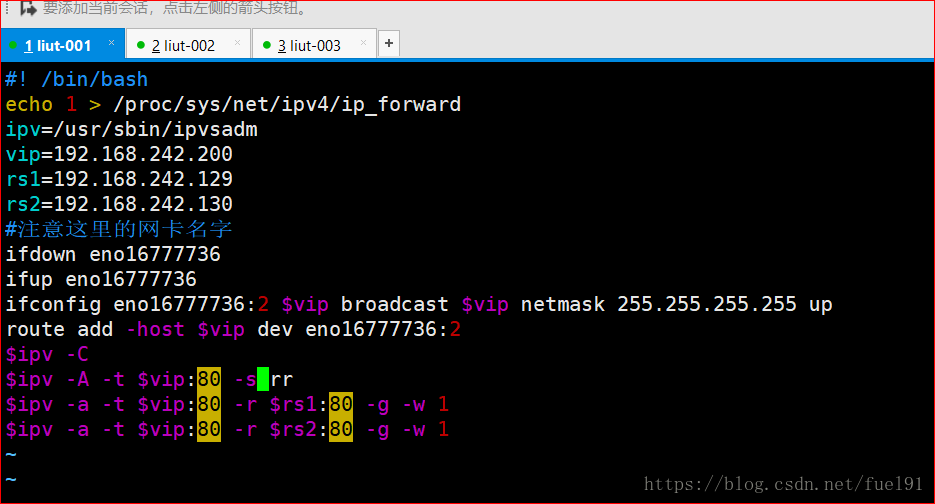Image resolution: width=935 pixels, height=504 pixels.
Task: Switch to the liut-003 session tab
Action: 314,45
